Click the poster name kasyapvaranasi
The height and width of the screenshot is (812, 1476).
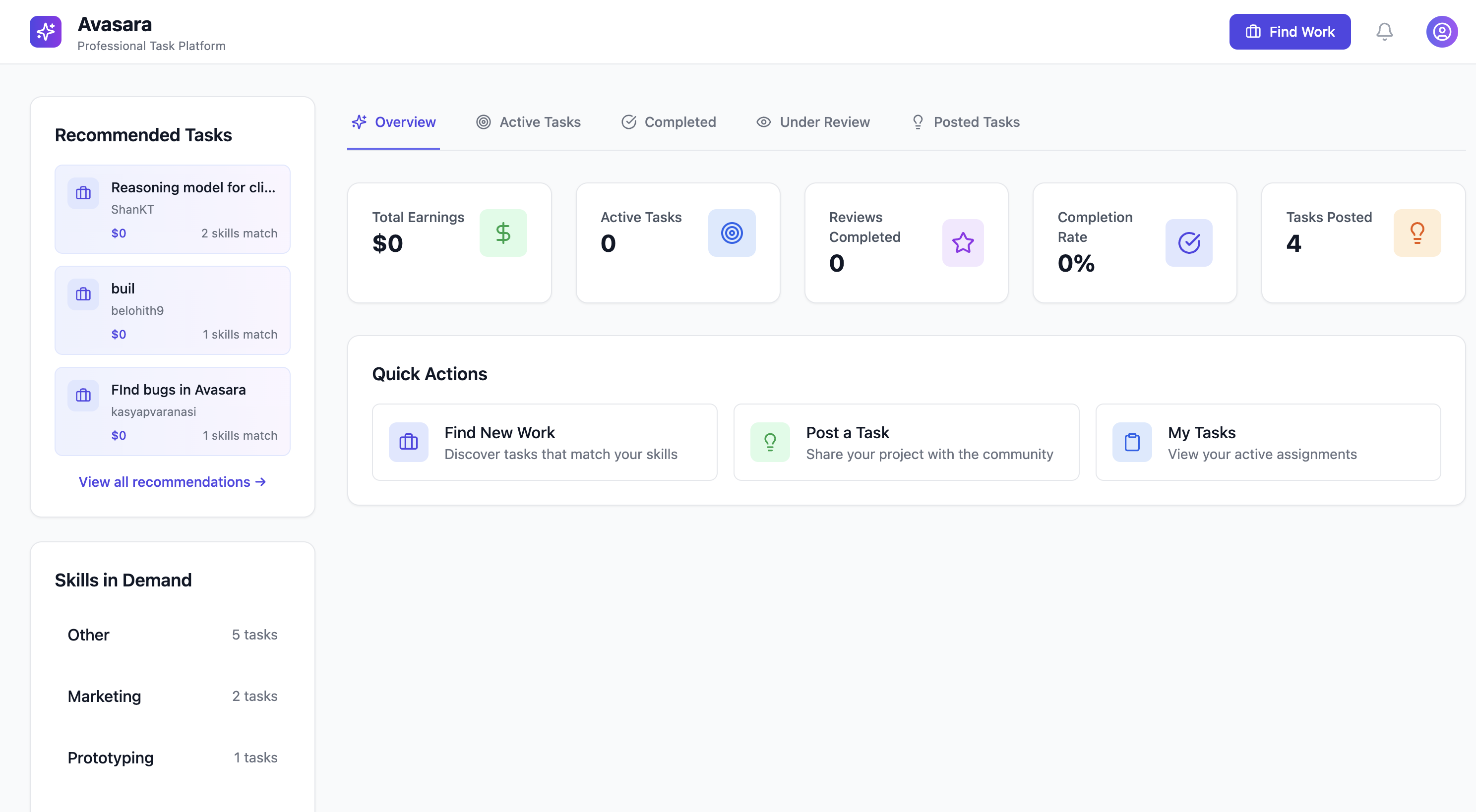[154, 412]
